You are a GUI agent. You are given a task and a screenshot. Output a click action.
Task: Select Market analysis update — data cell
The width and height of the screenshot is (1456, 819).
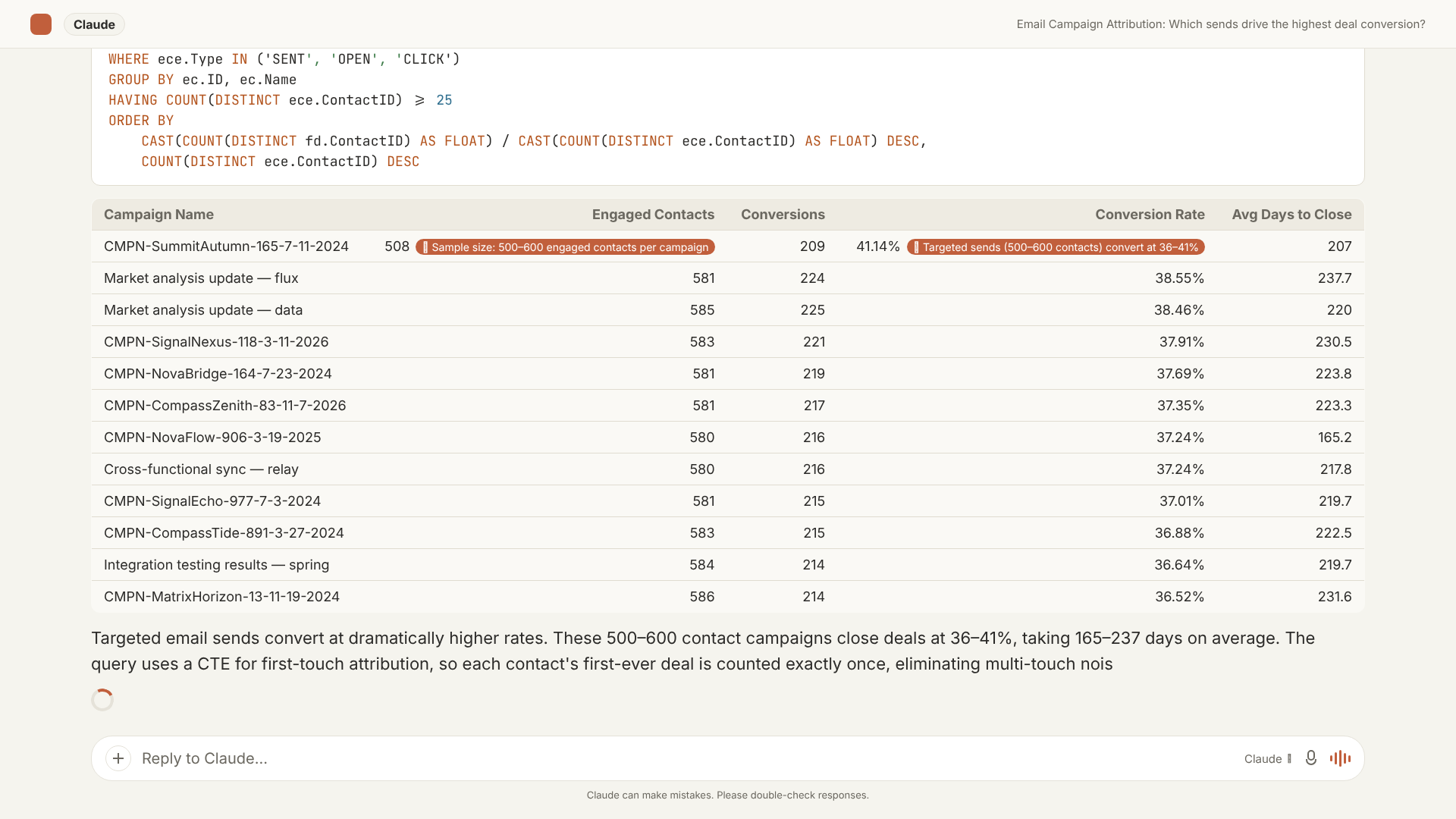(203, 310)
